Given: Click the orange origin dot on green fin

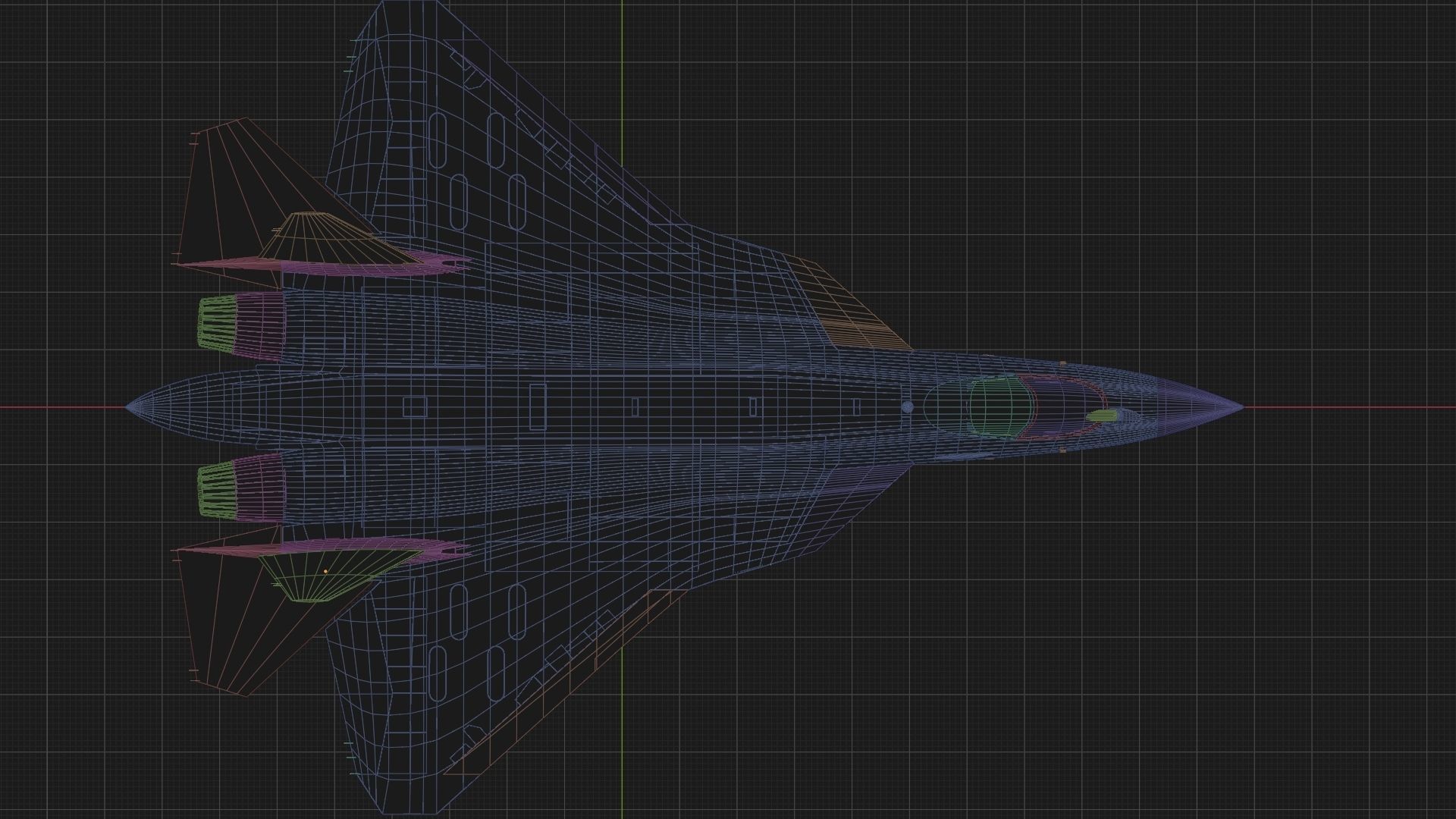Looking at the screenshot, I should pos(326,571).
